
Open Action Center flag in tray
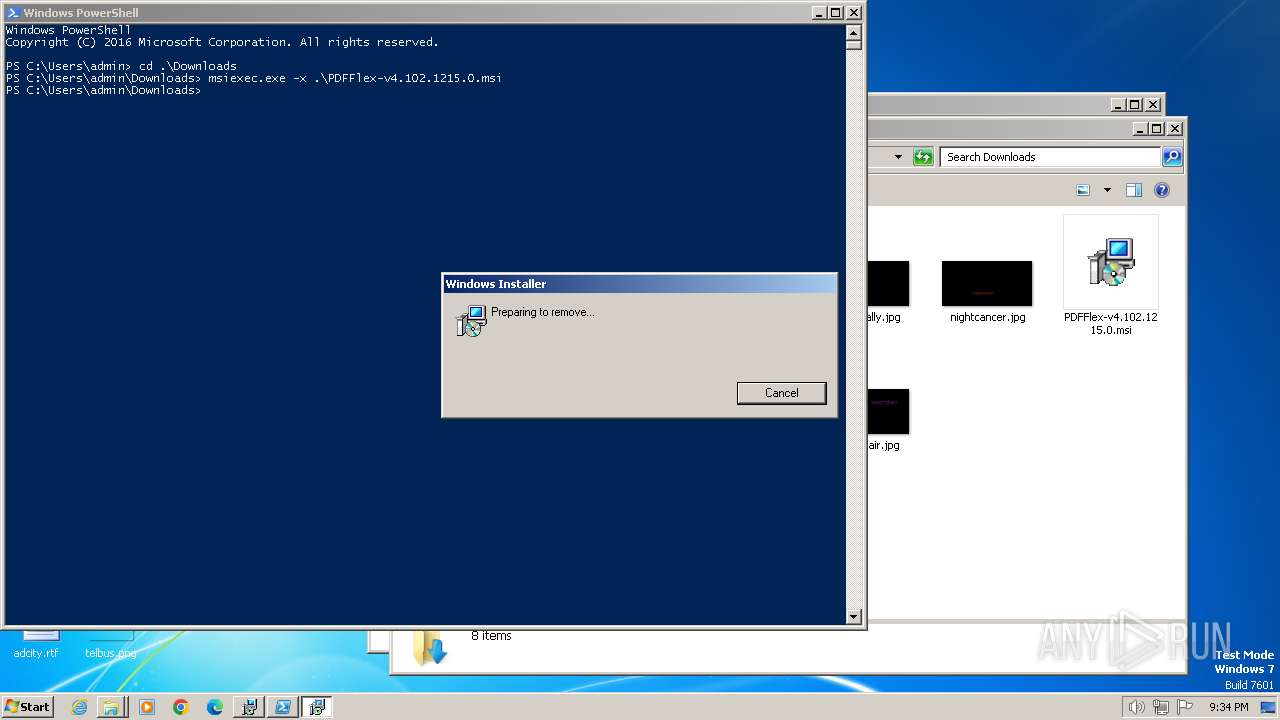tap(1185, 707)
